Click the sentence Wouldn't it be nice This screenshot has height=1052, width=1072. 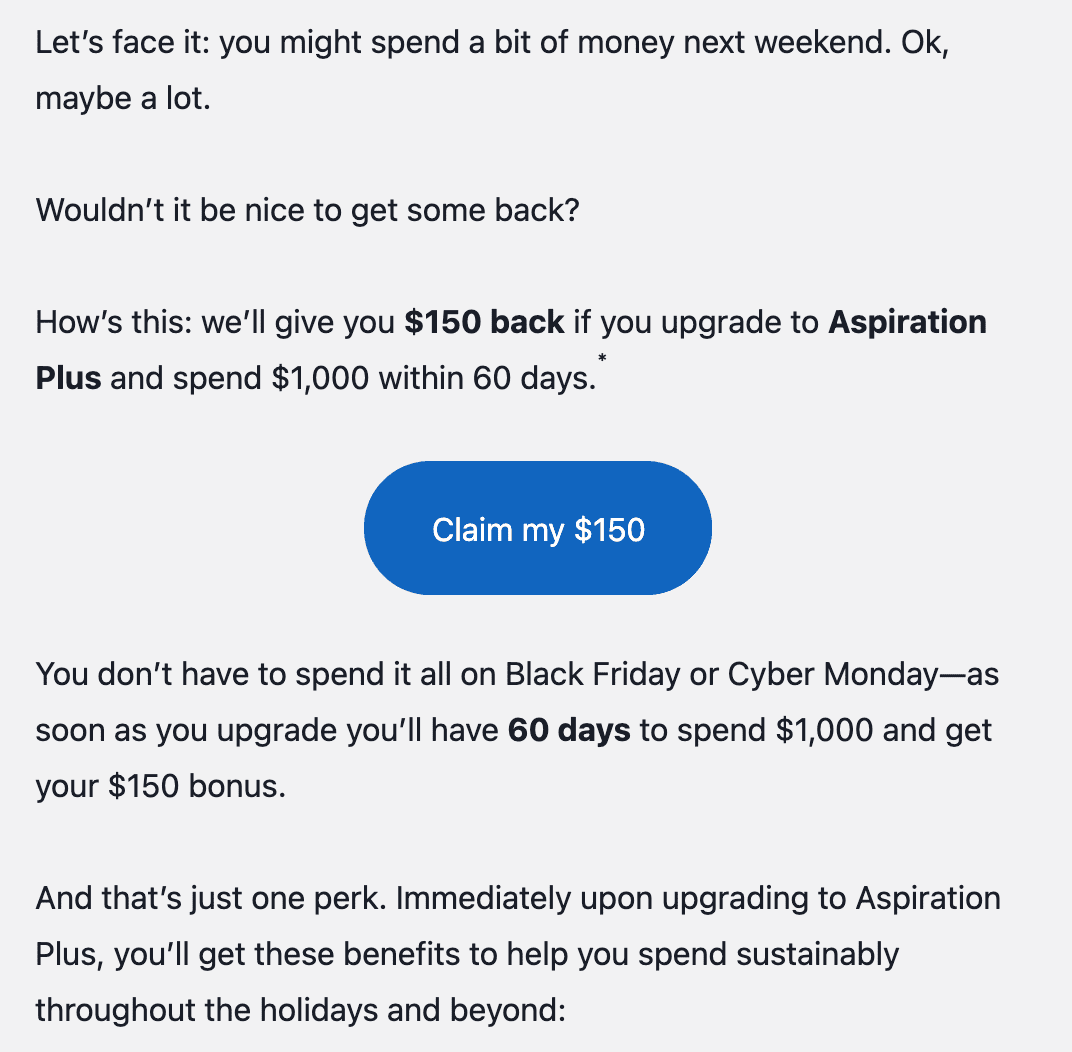[x=308, y=210]
